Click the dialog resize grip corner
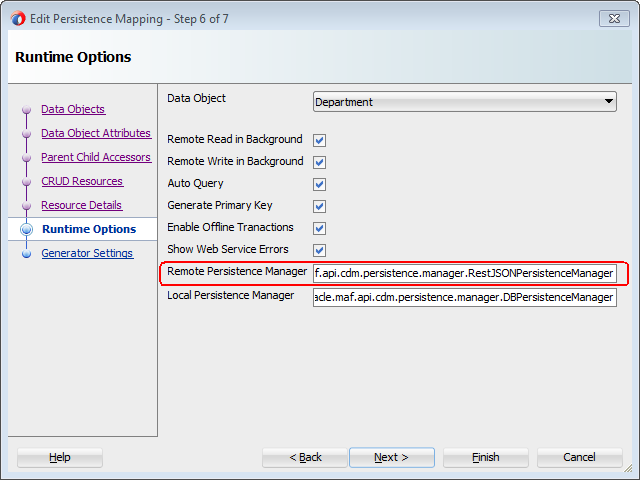 click(x=628, y=469)
